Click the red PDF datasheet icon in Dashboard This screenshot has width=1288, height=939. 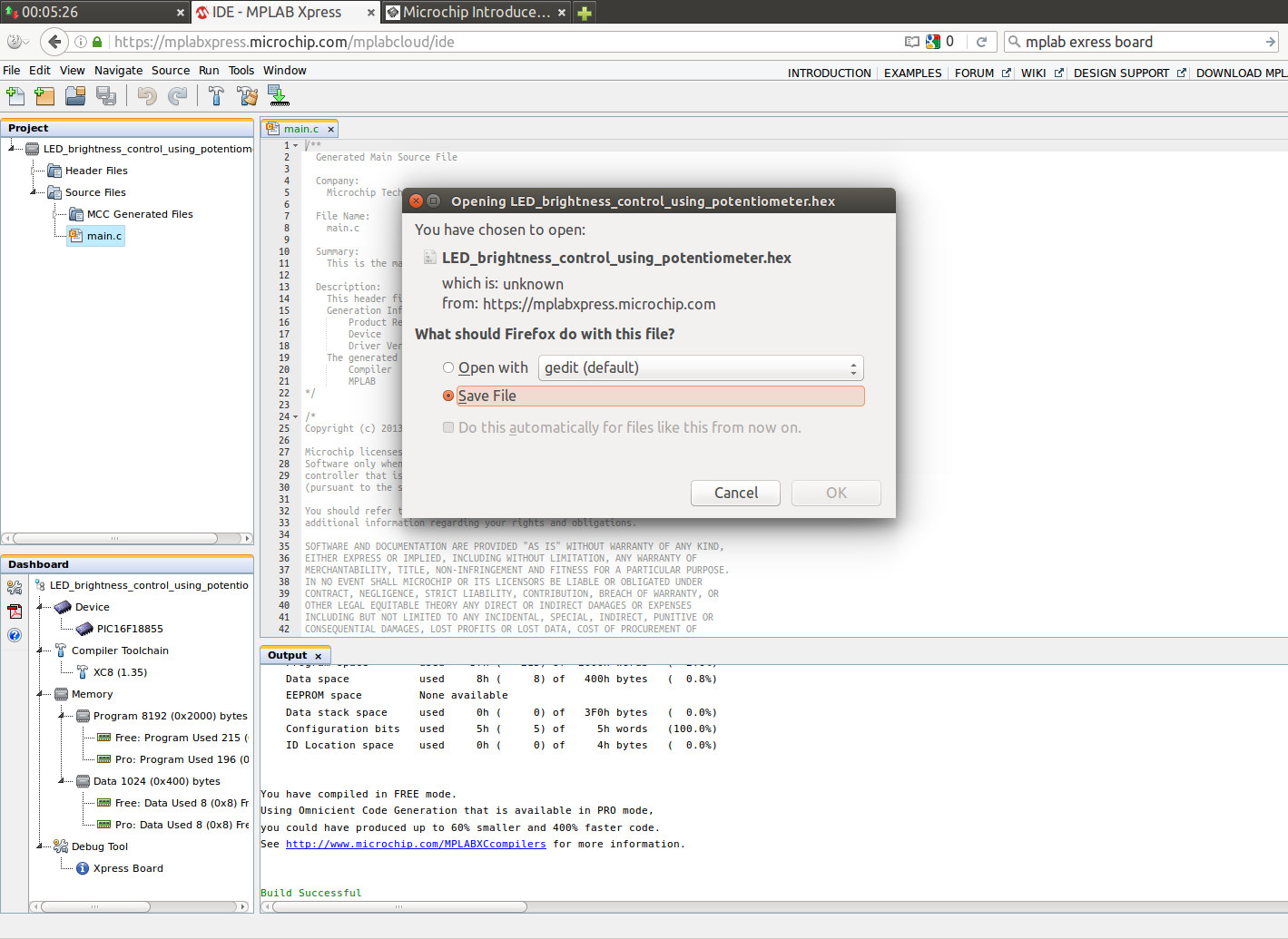tap(15, 611)
